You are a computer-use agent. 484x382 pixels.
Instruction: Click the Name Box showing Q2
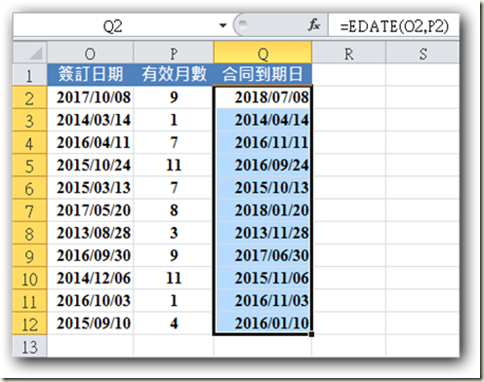click(113, 26)
